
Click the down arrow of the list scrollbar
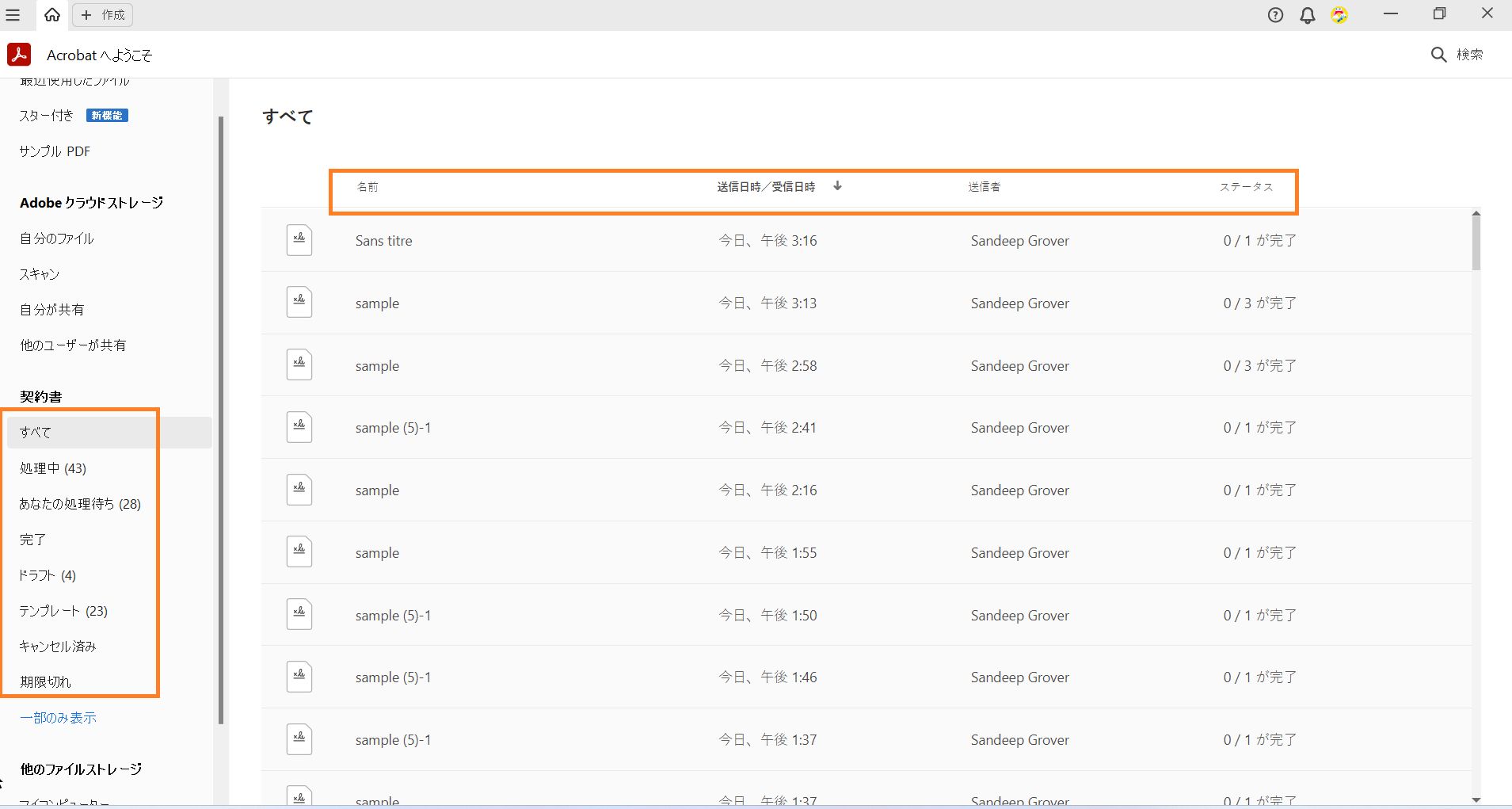1476,800
